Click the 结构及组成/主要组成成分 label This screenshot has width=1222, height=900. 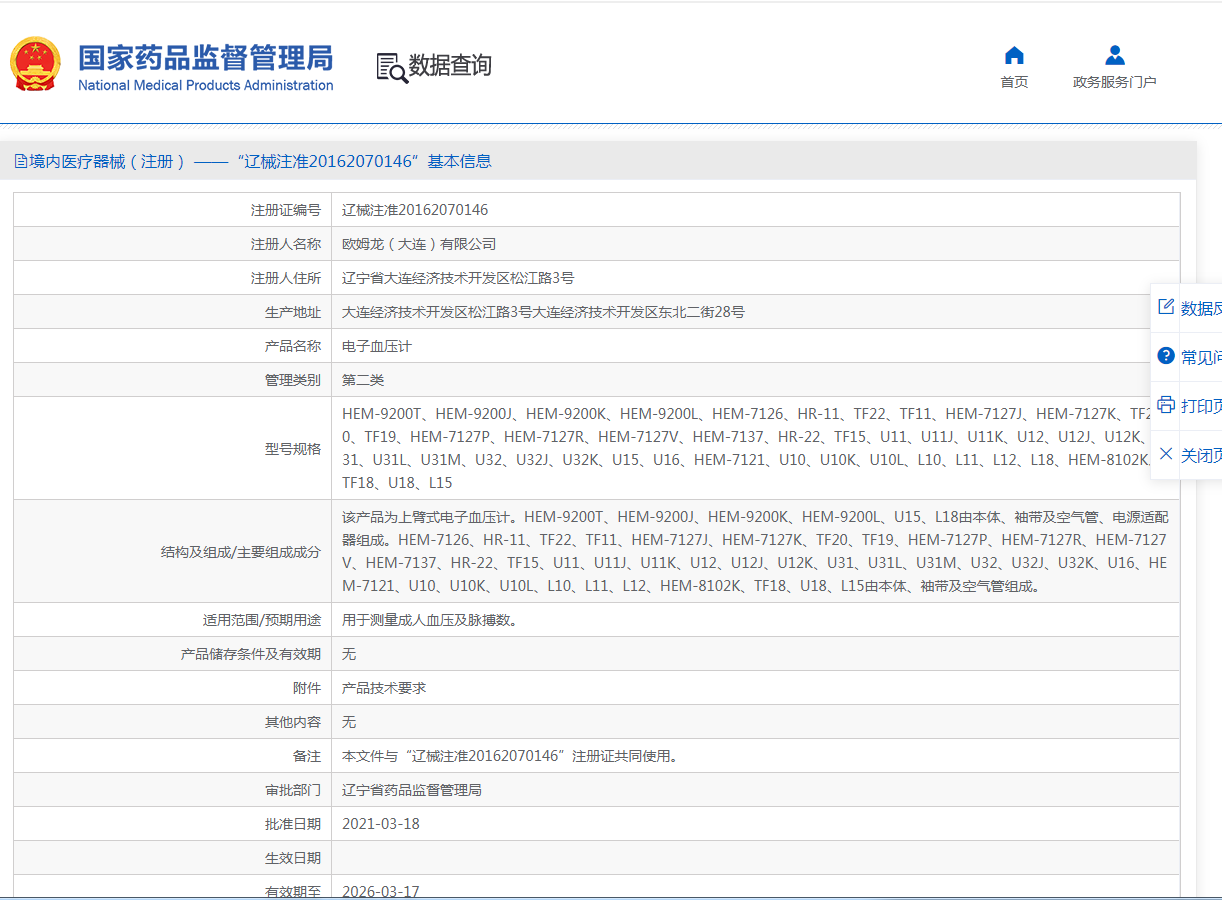pyautogui.click(x=241, y=552)
